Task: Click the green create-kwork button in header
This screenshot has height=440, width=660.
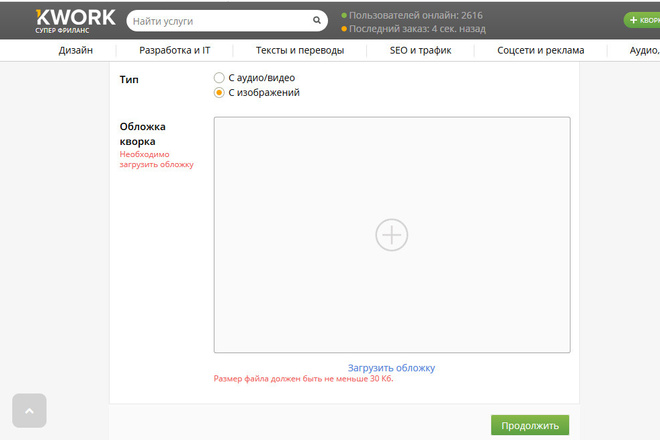Action: 642,20
